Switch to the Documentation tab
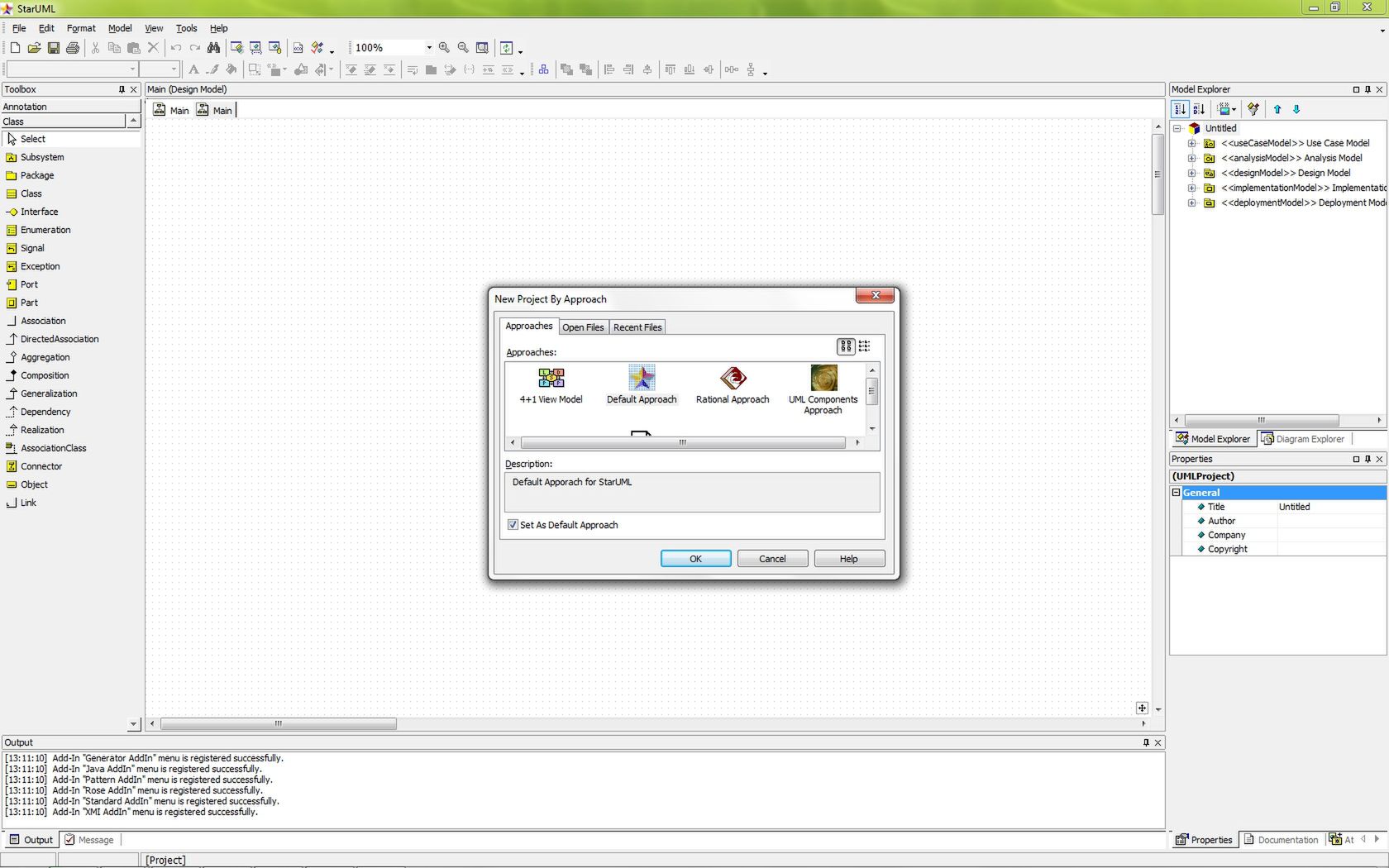Image resolution: width=1389 pixels, height=868 pixels. [1281, 840]
